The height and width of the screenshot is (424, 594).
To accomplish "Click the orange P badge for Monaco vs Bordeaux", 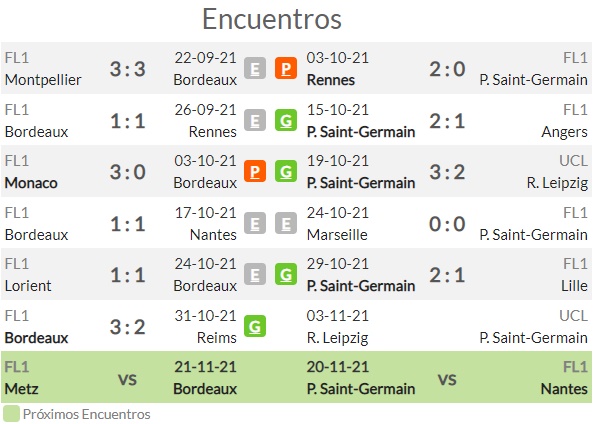I will coord(255,172).
